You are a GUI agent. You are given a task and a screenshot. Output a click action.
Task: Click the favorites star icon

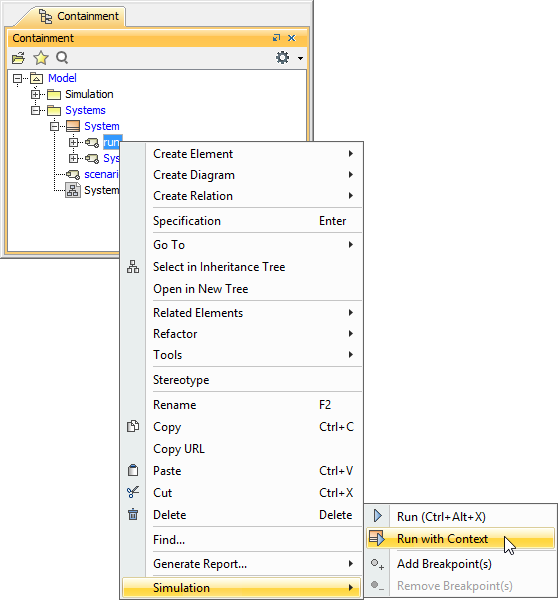[41, 58]
